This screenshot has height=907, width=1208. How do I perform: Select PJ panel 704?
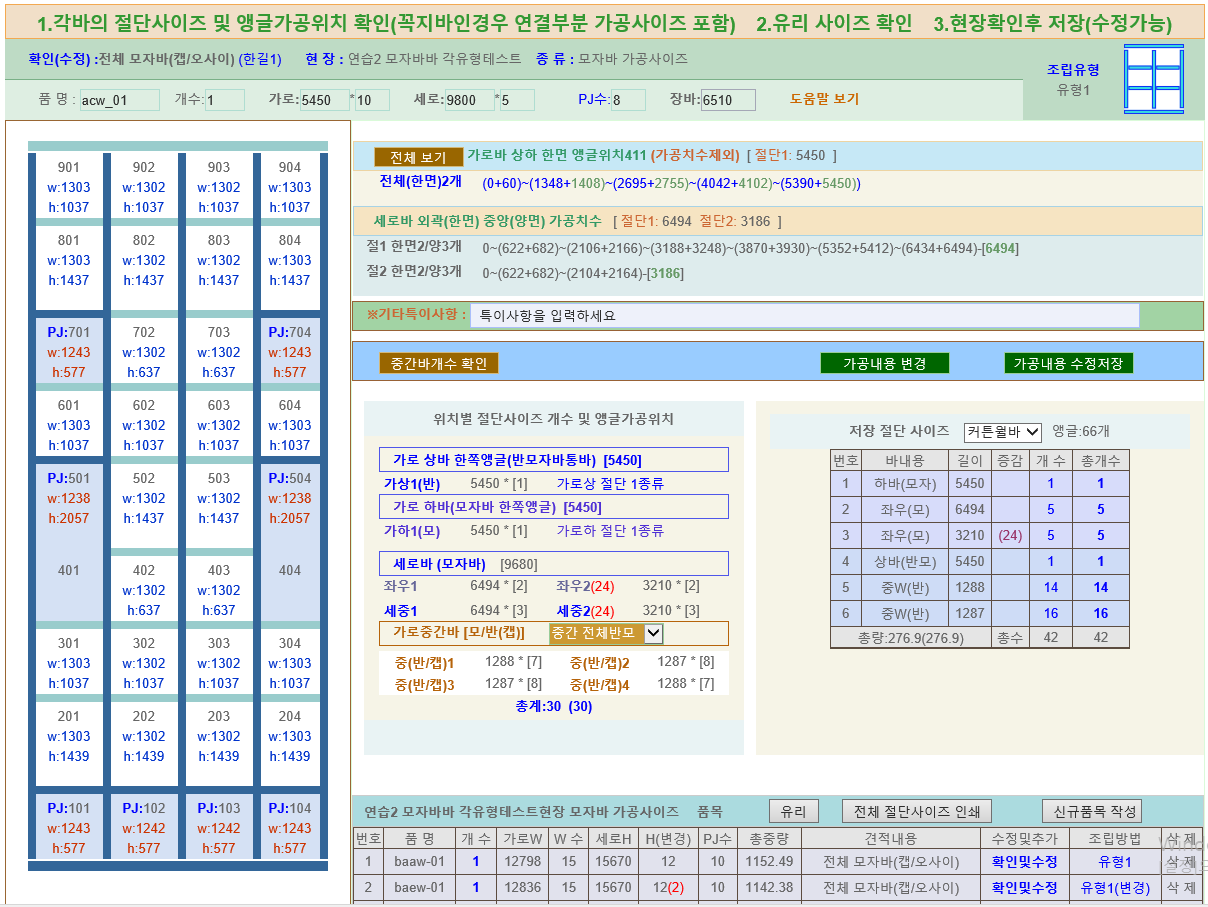(290, 351)
